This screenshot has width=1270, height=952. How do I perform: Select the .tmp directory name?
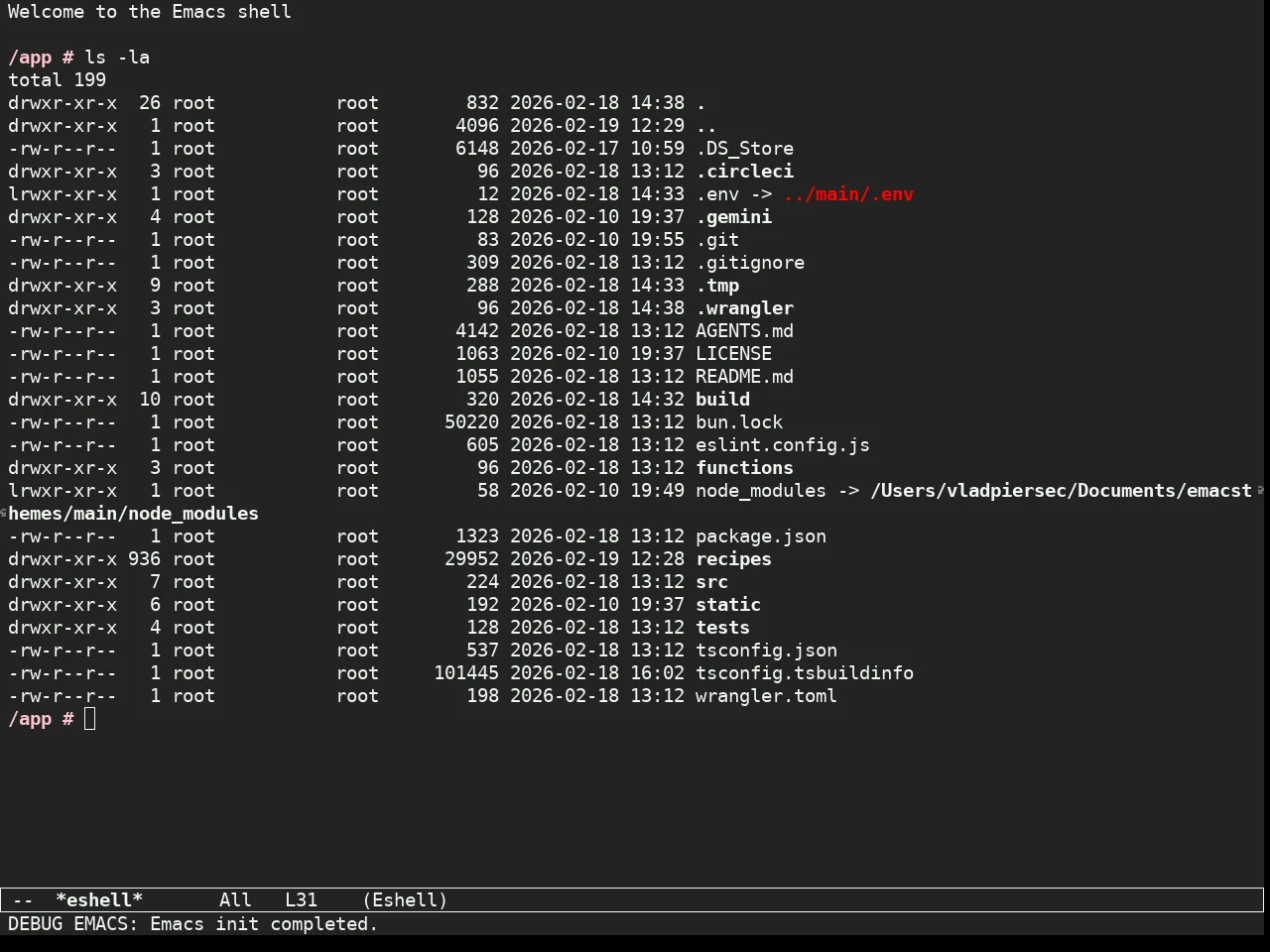click(x=717, y=286)
